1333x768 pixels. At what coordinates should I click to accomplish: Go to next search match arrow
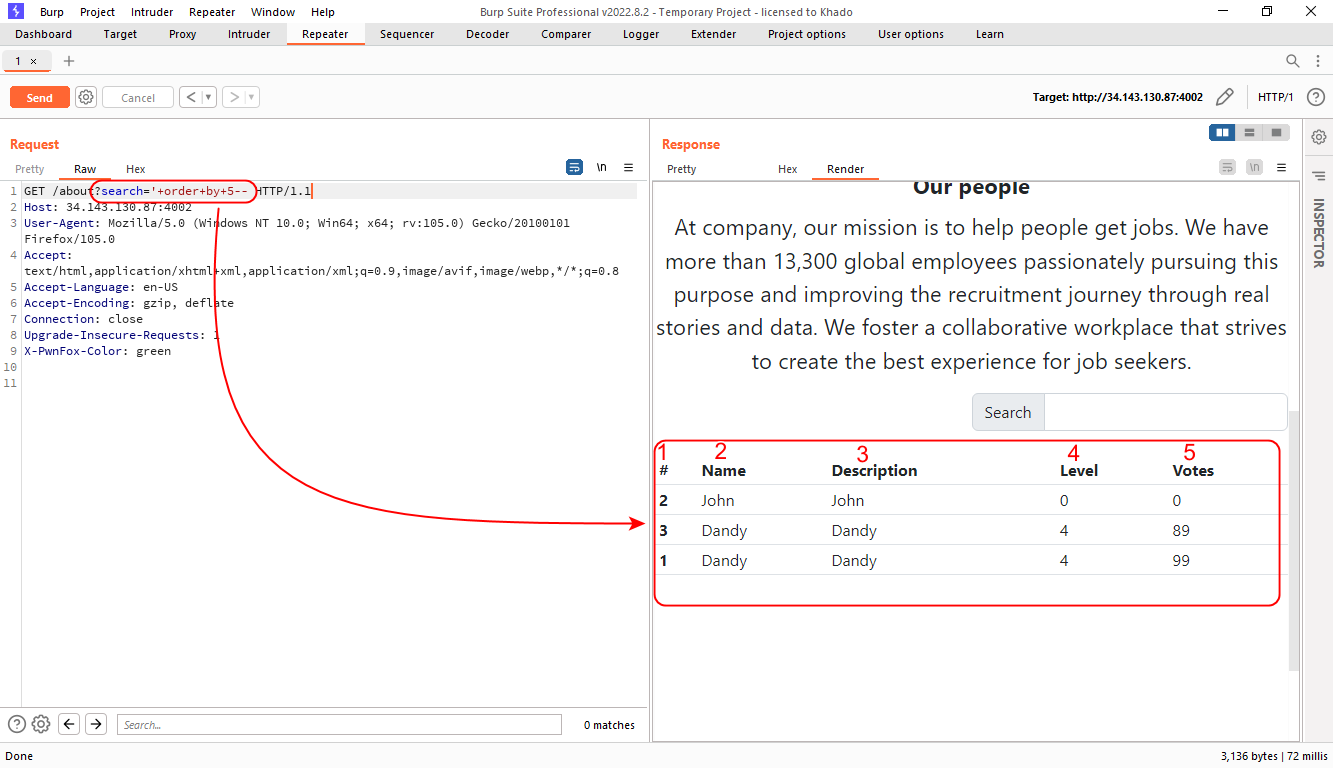click(x=96, y=724)
